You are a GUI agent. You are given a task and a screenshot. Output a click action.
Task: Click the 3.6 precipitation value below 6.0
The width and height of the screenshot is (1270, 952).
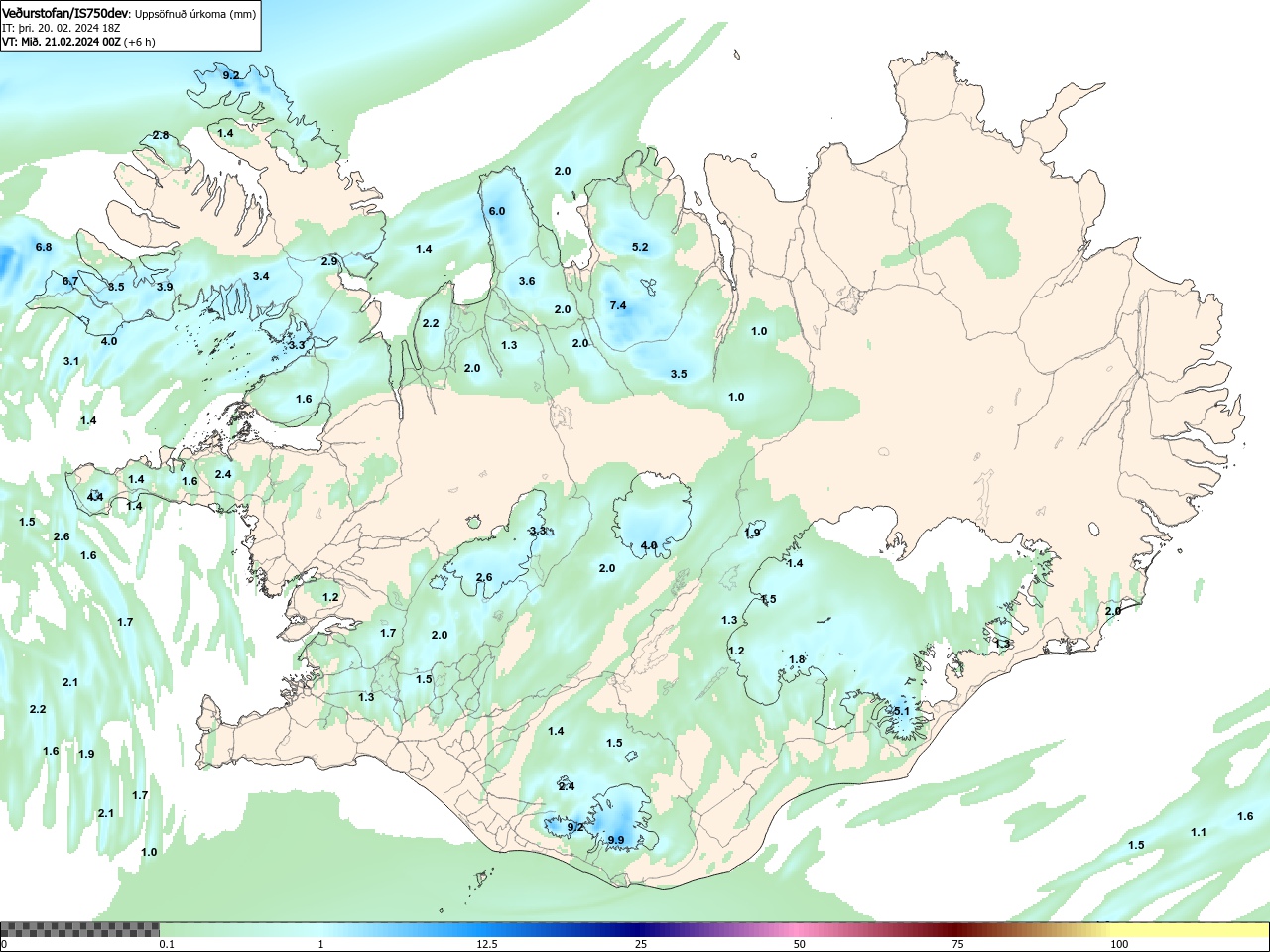tap(527, 281)
